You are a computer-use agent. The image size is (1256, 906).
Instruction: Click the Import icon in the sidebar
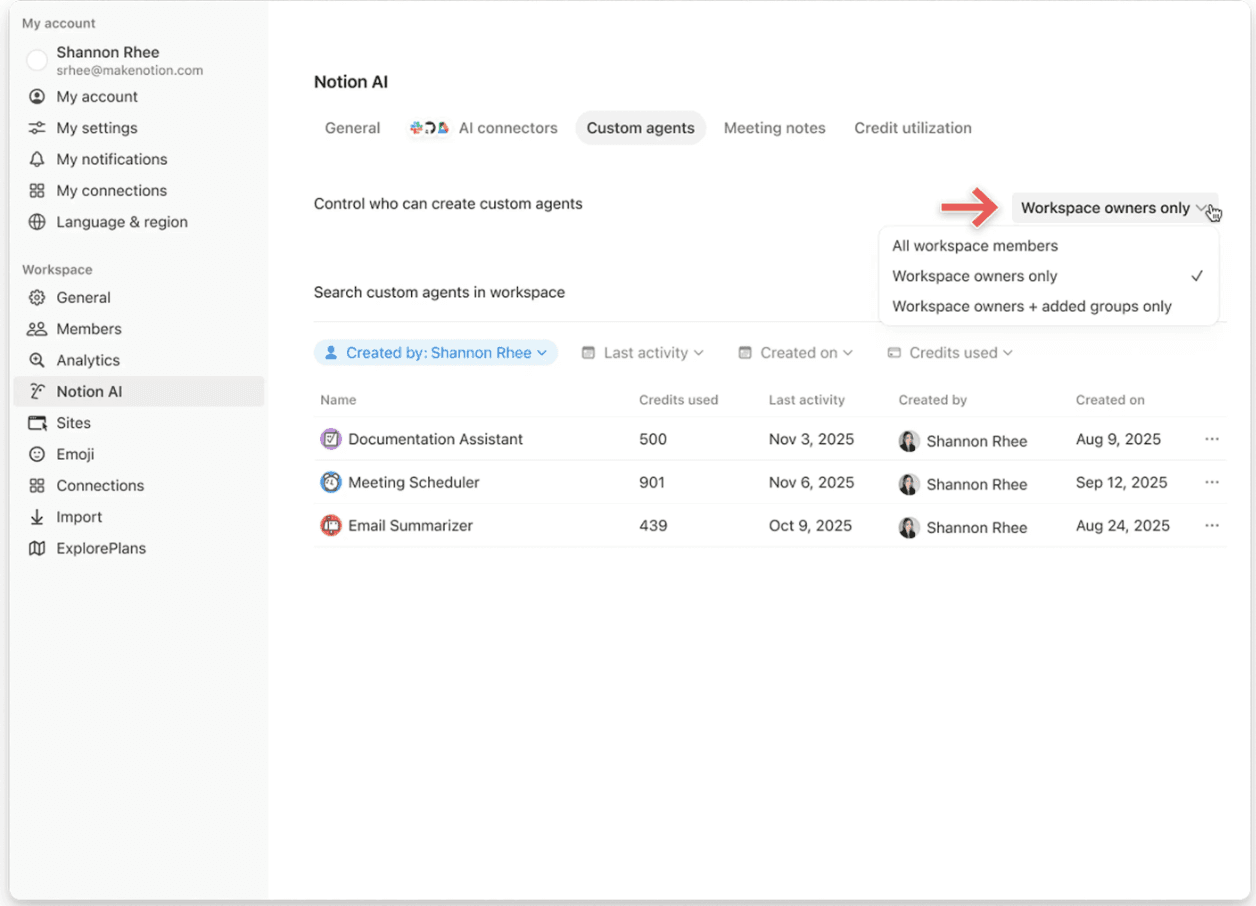point(35,517)
